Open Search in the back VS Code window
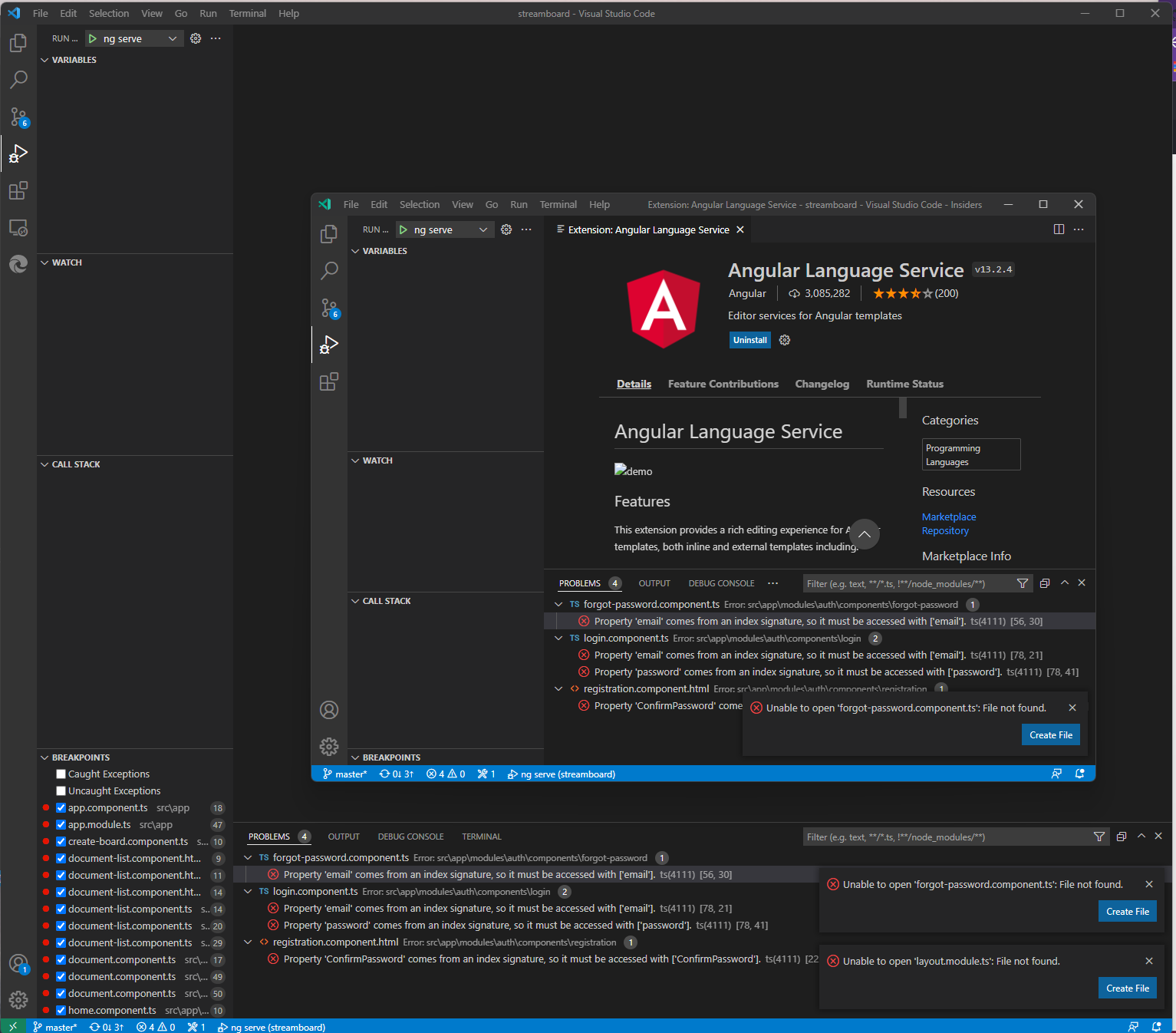This screenshot has height=1033, width=1176. click(x=18, y=80)
